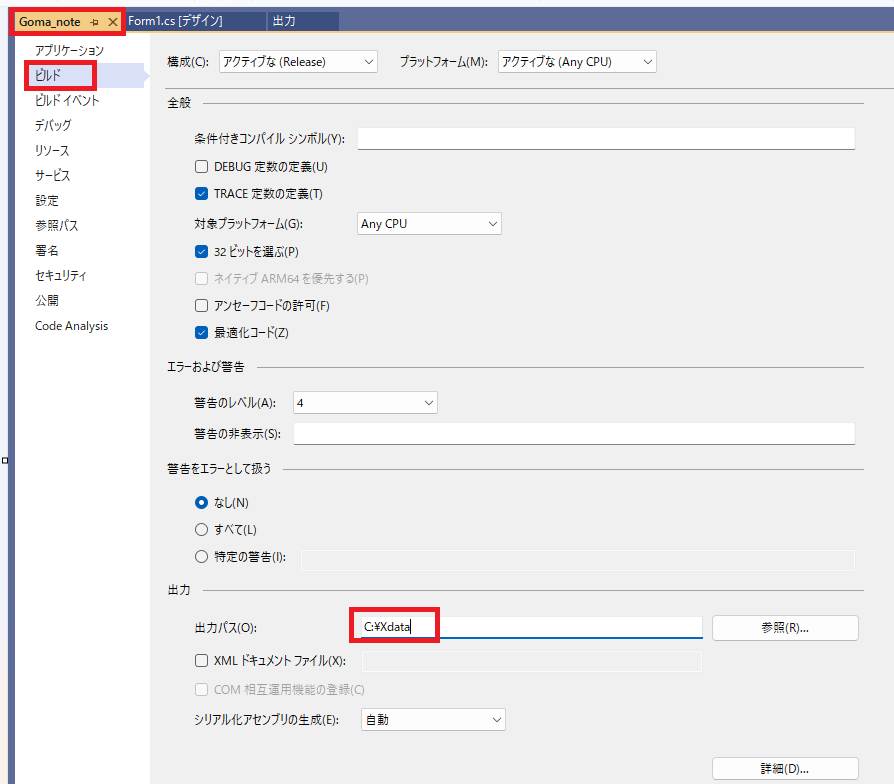Toggle 32 ビットを選ぶ checkbox
The image size is (894, 784).
tap(201, 252)
